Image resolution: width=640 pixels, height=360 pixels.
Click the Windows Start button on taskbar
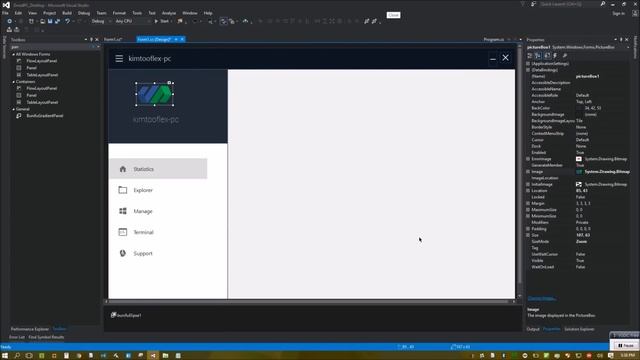coord(5,356)
